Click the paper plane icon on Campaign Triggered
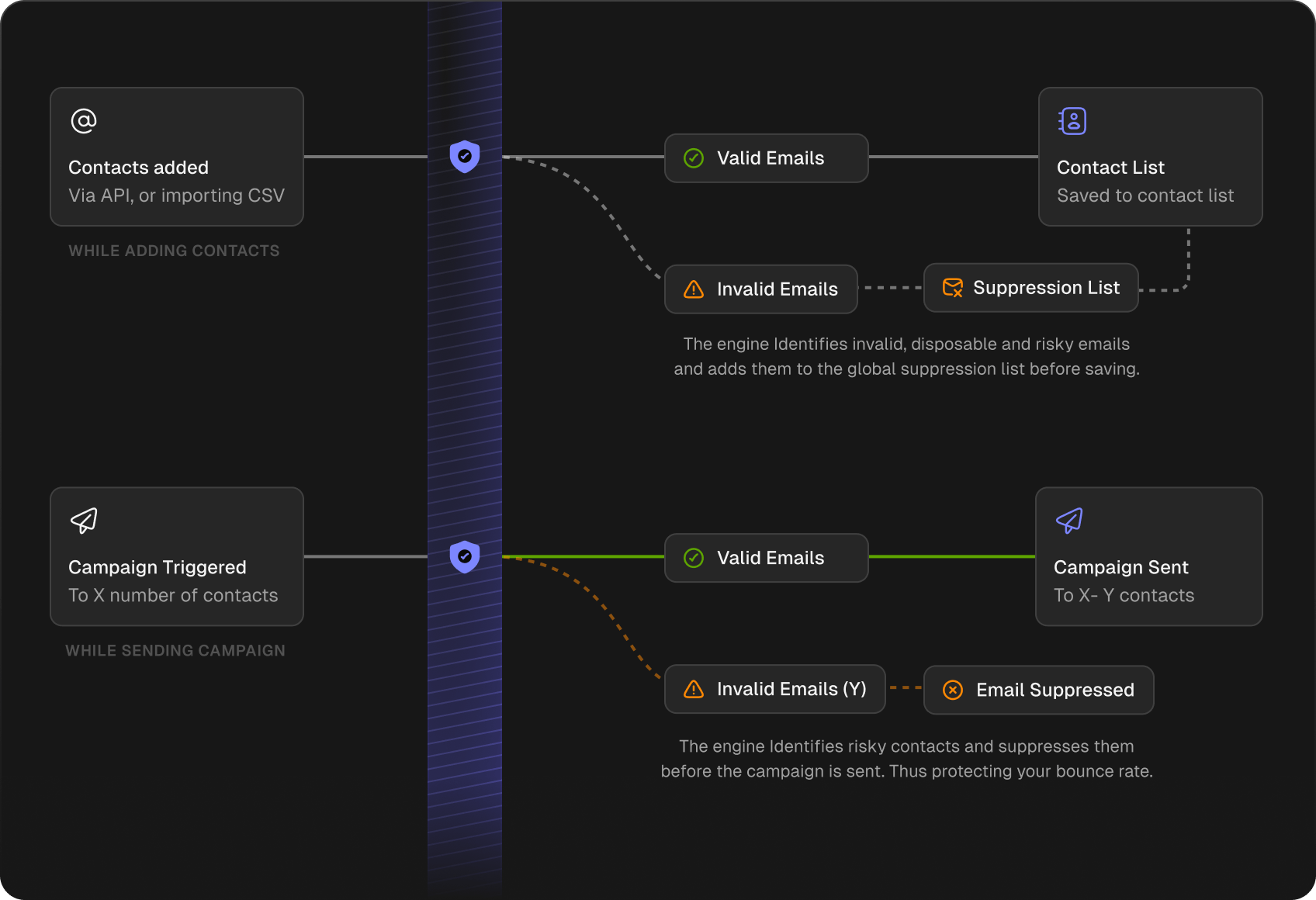The image size is (1316, 900). click(x=82, y=521)
